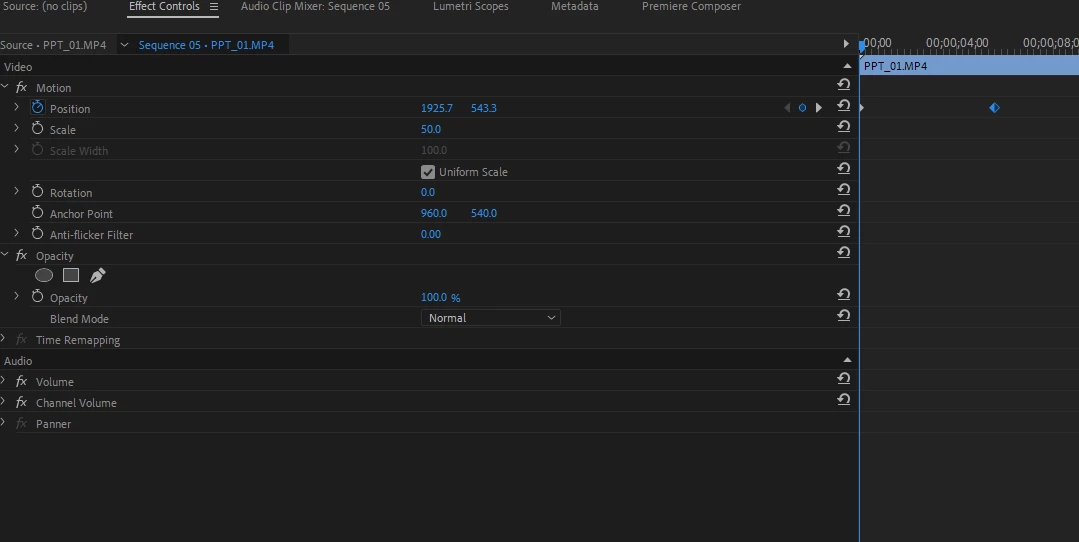This screenshot has height=542, width=1079.
Task: Select Source • PPT_01.MP4 label
Action: point(54,45)
